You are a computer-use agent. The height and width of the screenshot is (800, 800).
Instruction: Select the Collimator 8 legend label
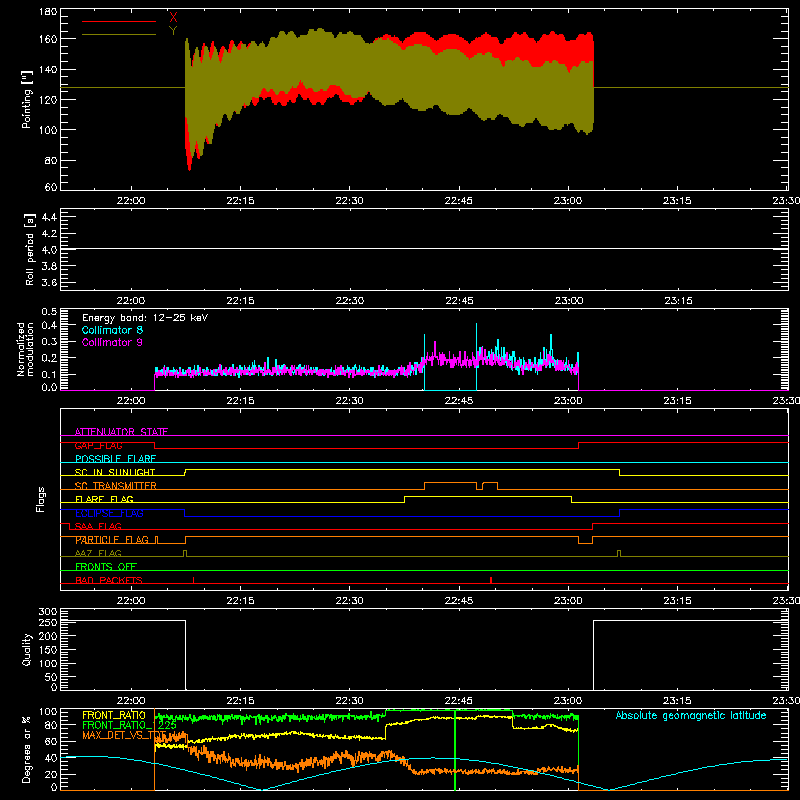coord(112,330)
